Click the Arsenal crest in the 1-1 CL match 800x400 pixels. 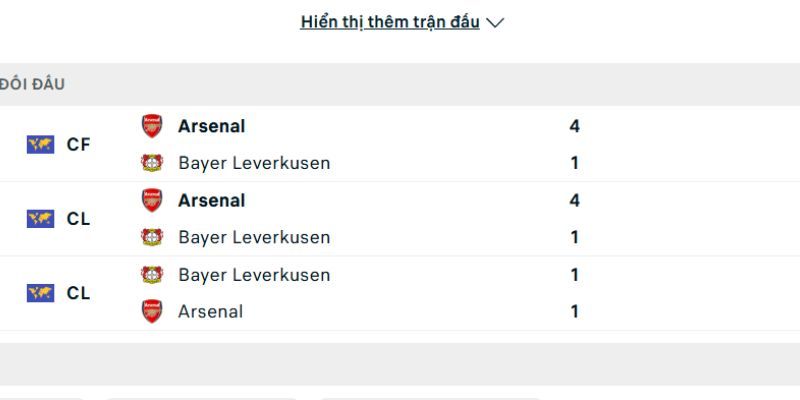pos(151,311)
